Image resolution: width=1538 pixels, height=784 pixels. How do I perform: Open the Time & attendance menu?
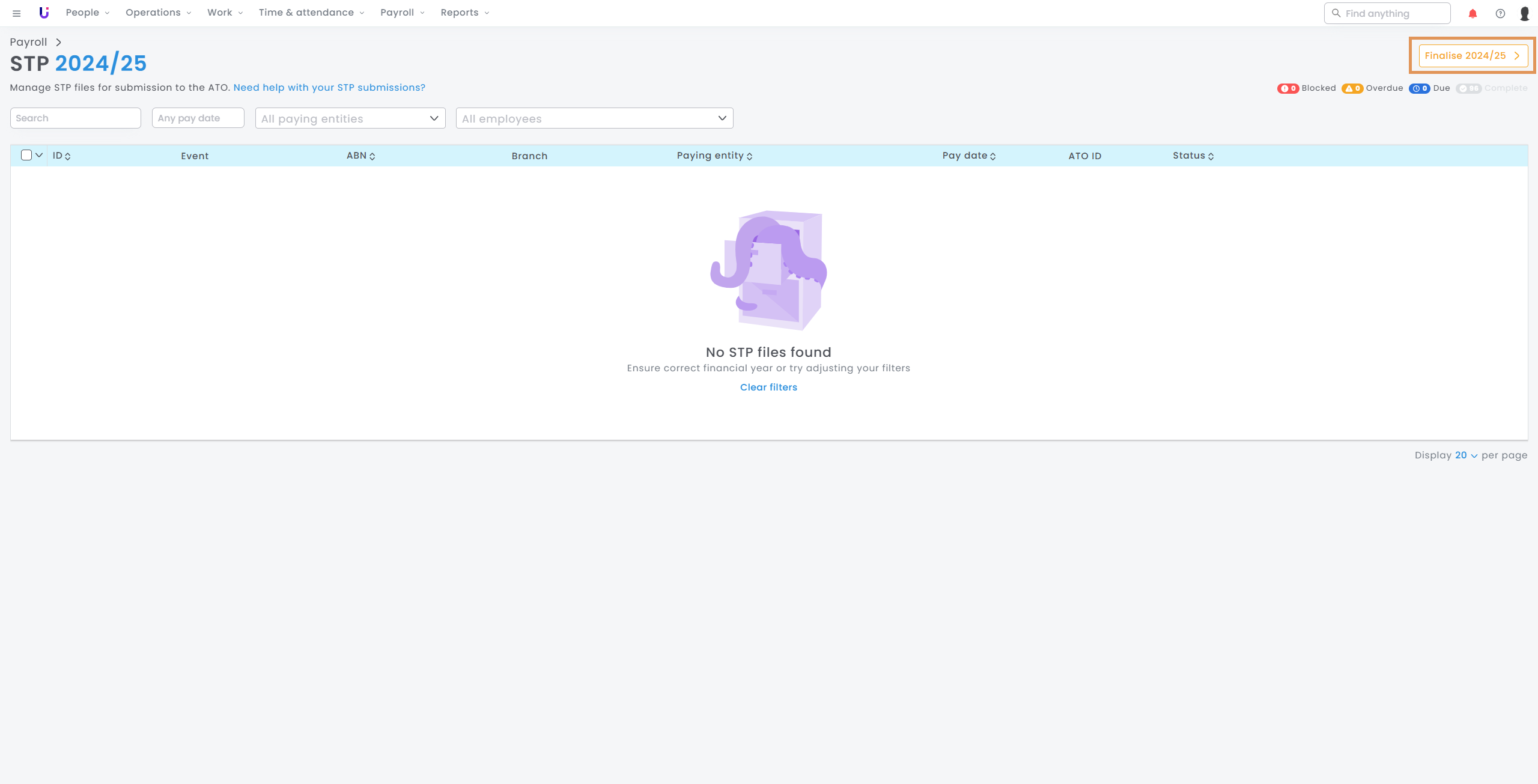(311, 13)
